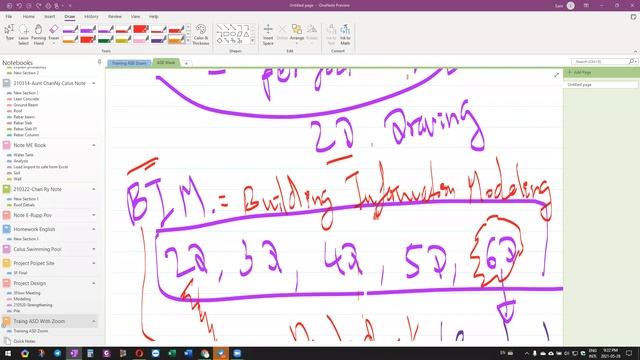Expand the Shapes gallery dropdown
The width and height of the screenshot is (640, 360).
point(253,40)
